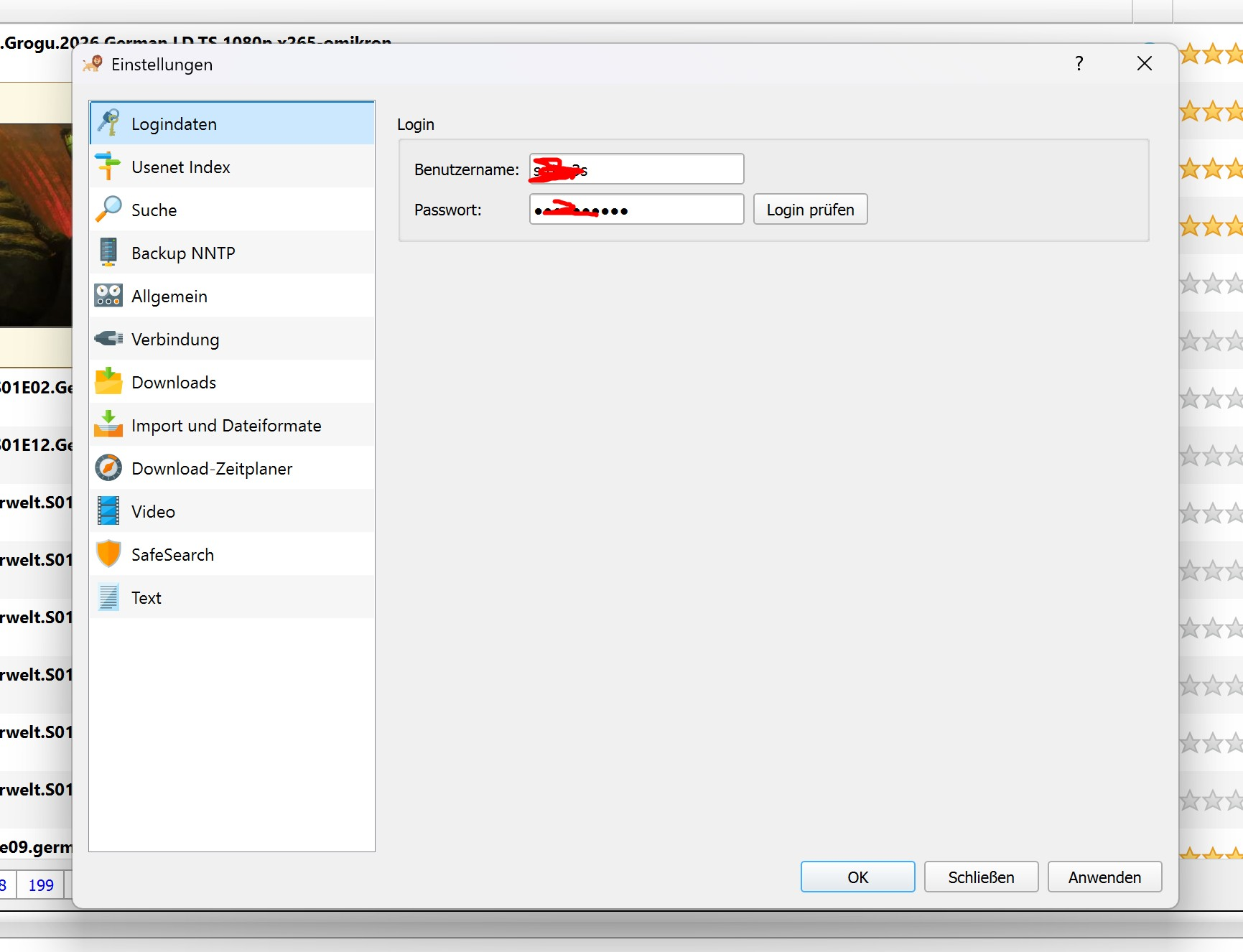Switch to the Downloads settings label

coord(174,383)
